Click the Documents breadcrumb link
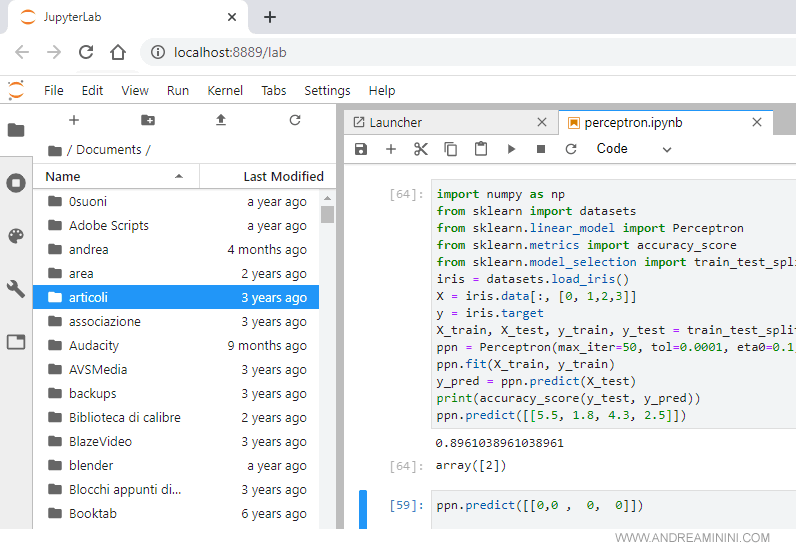Screen dimensions: 796x556 click(109, 150)
